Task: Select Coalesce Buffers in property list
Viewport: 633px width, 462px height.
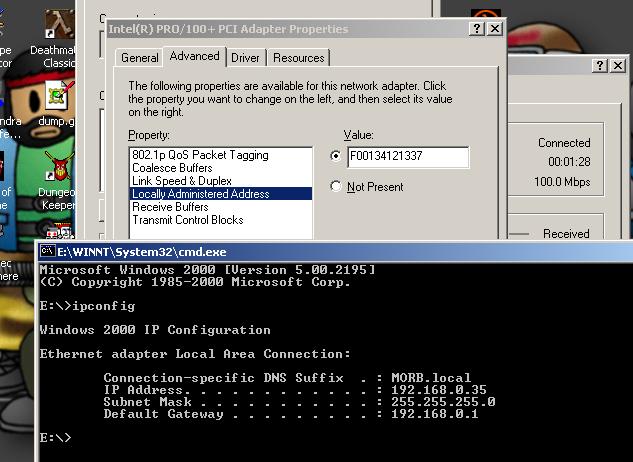Action: click(221, 168)
